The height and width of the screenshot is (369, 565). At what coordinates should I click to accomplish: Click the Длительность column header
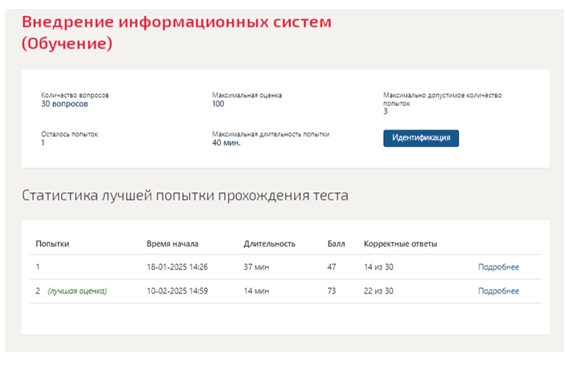269,244
